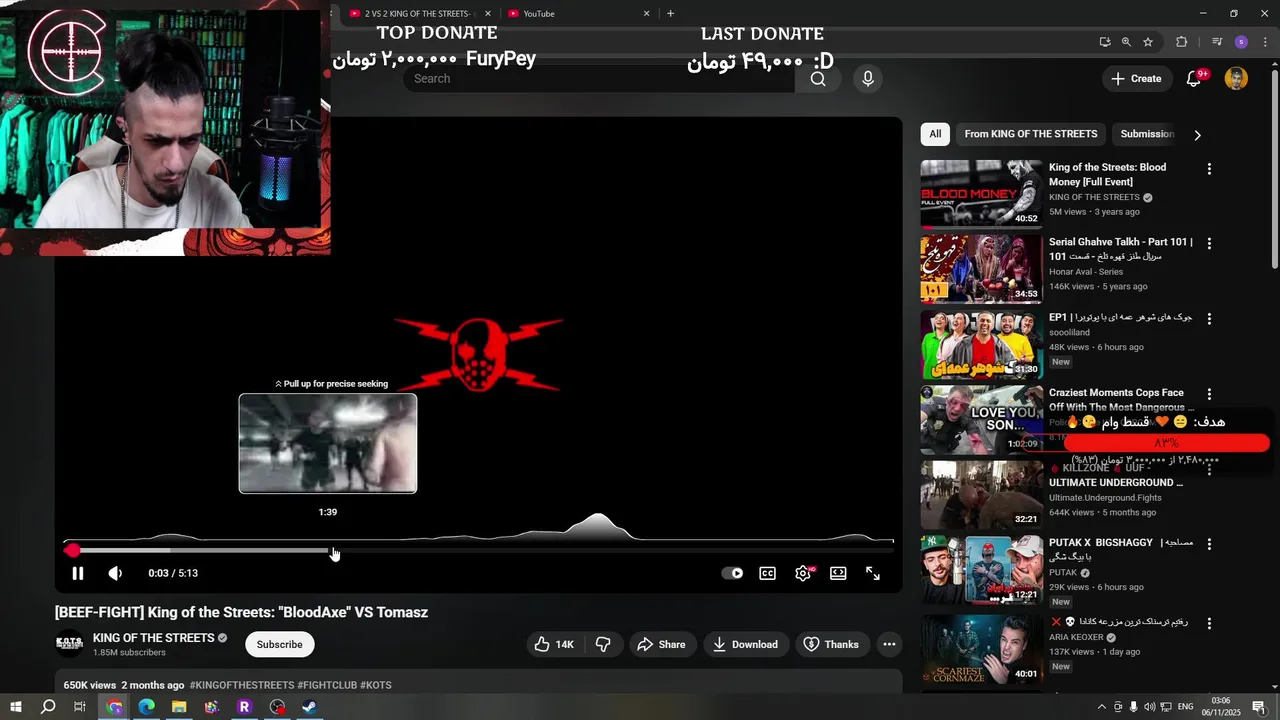Select the Submission filter chip
This screenshot has height=720, width=1280.
click(1147, 134)
